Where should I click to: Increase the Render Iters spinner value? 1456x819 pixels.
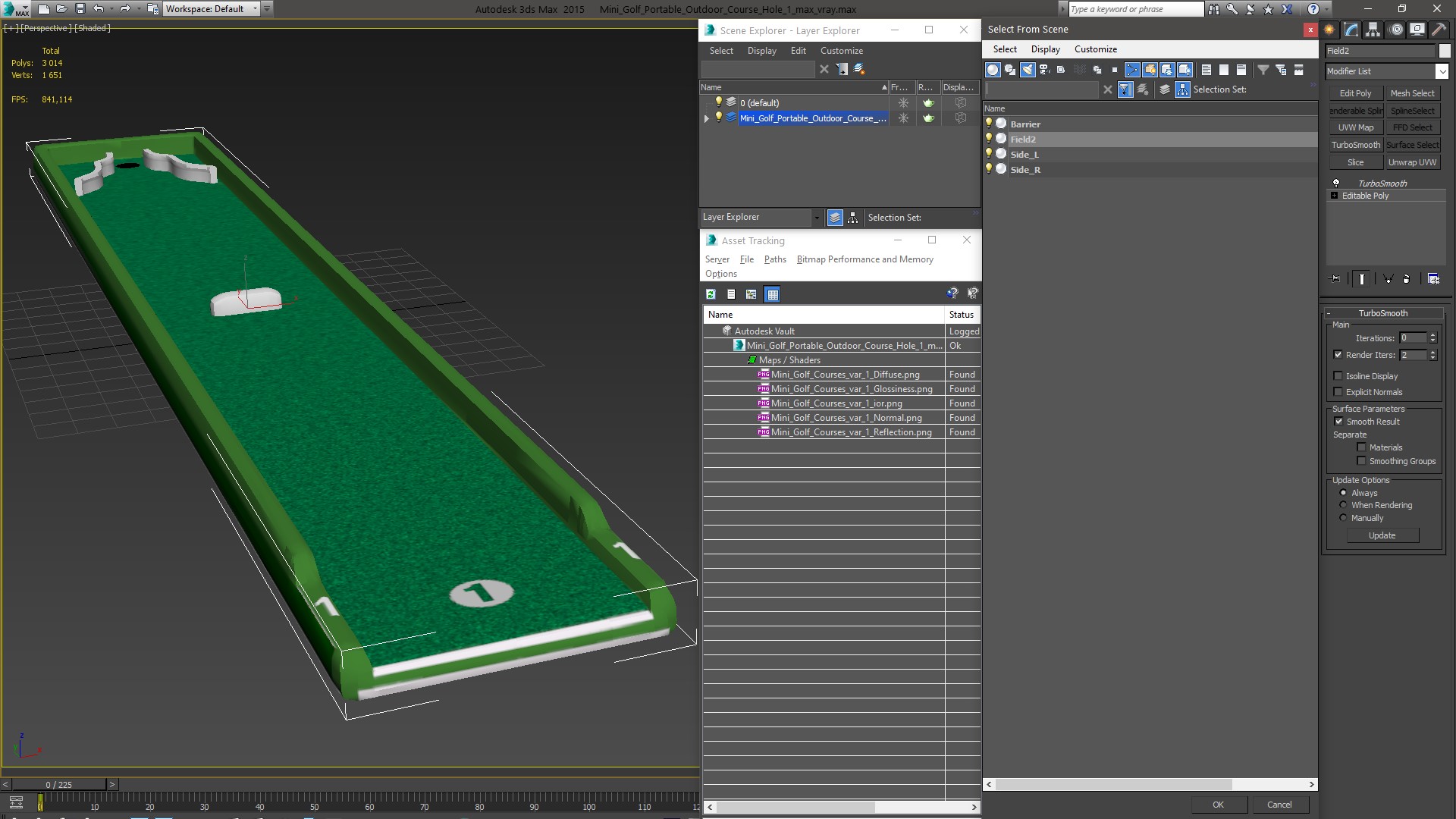tap(1432, 352)
